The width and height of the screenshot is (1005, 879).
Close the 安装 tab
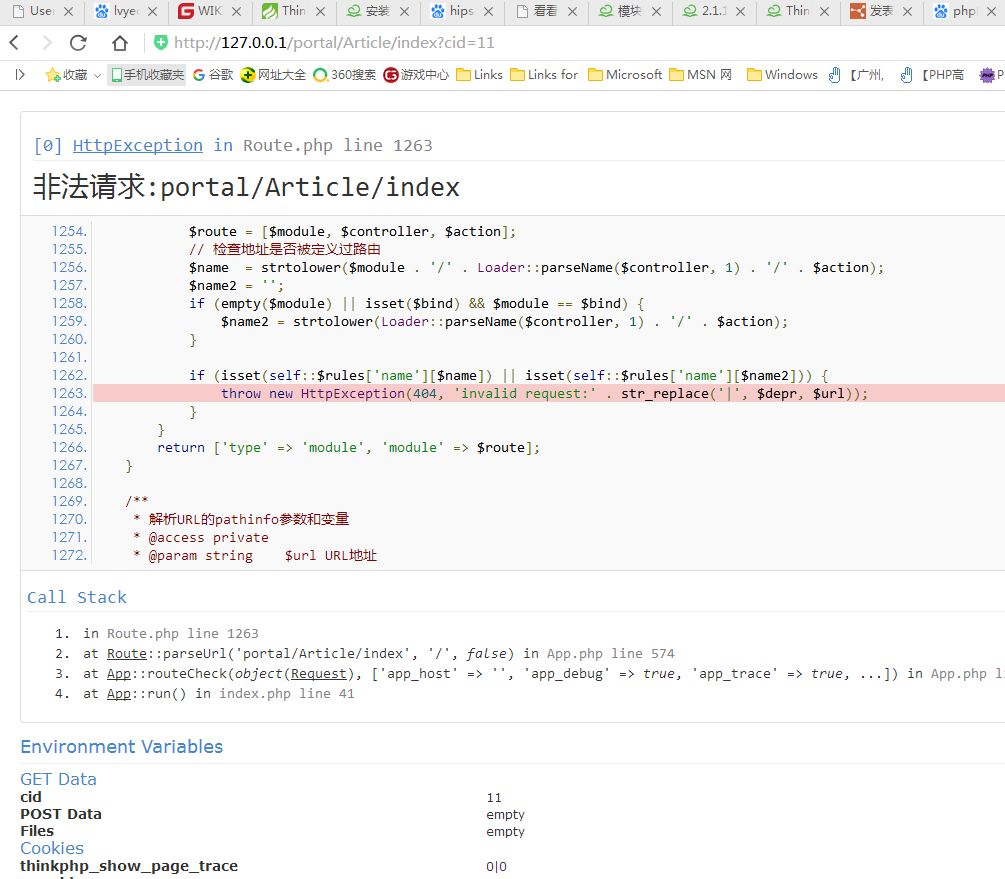click(x=404, y=11)
